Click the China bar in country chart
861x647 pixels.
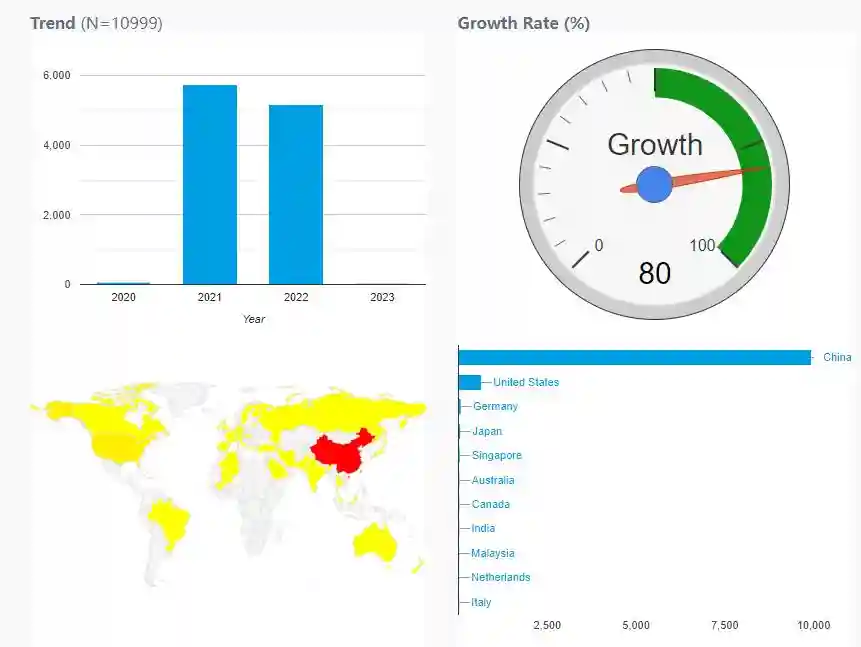click(634, 358)
